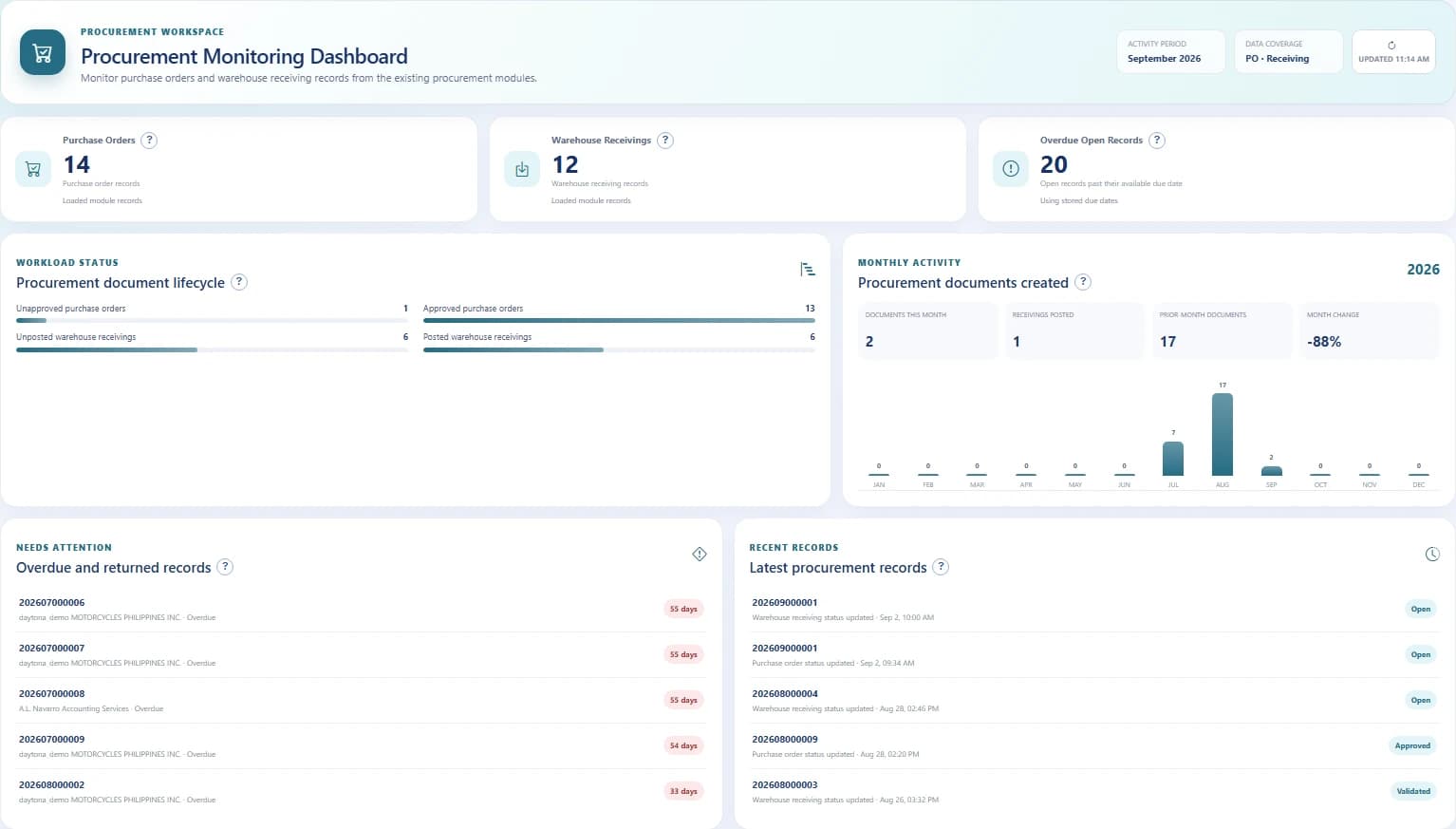Open help tooltip for Overdue Open Records
This screenshot has width=1456, height=829.
1156,141
